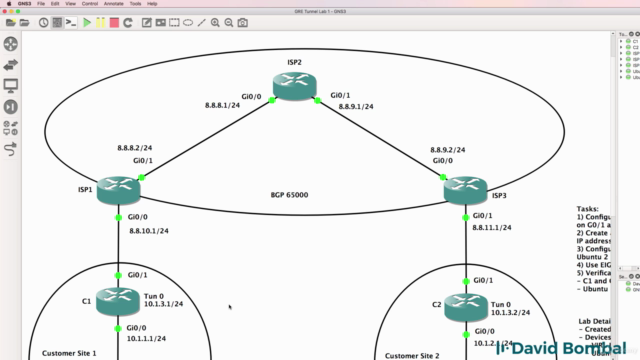The height and width of the screenshot is (360, 640).
Task: Click the '8.8.10.1/24' address label
Action: [149, 231]
